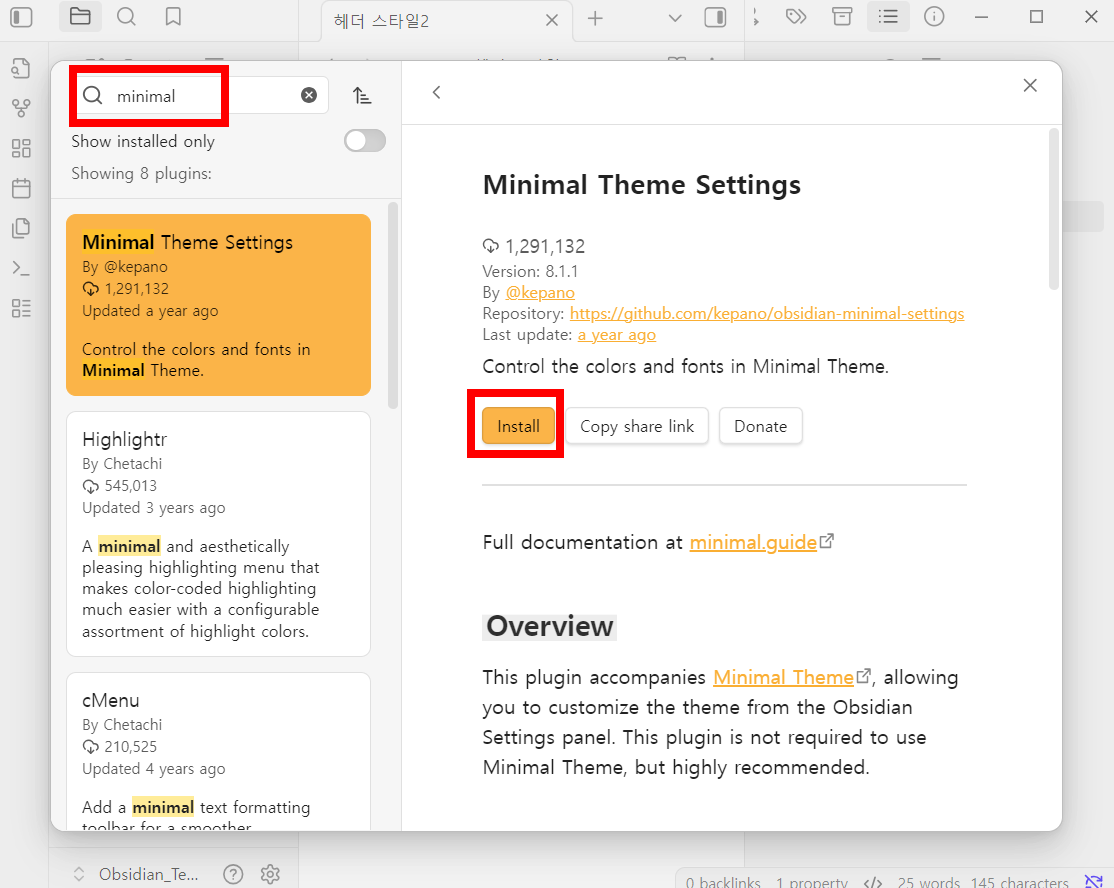Clear the plugin search text

tap(309, 95)
